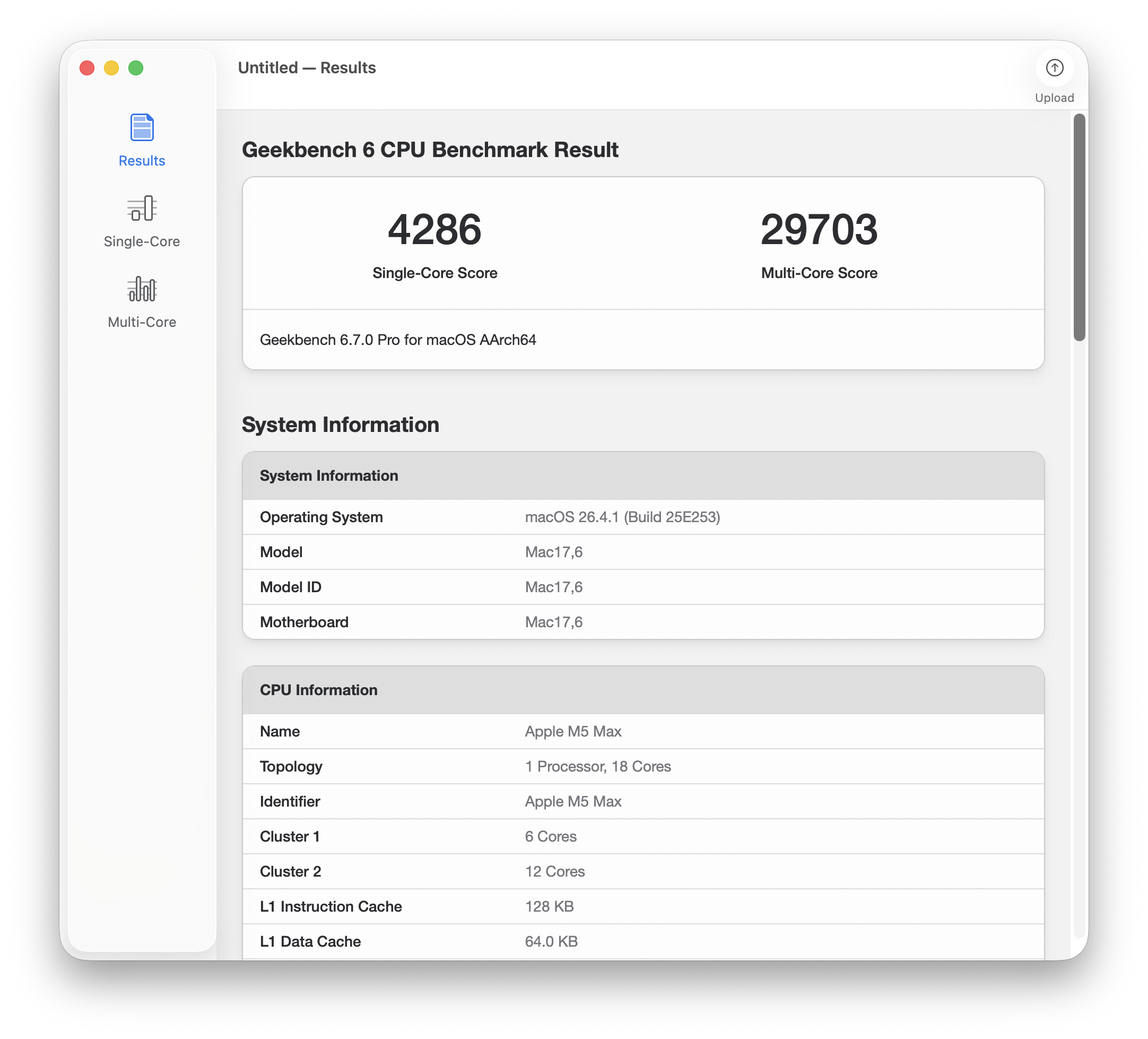Click the Upload button in the toolbar
Viewport: 1148px width, 1039px height.
[x=1054, y=77]
